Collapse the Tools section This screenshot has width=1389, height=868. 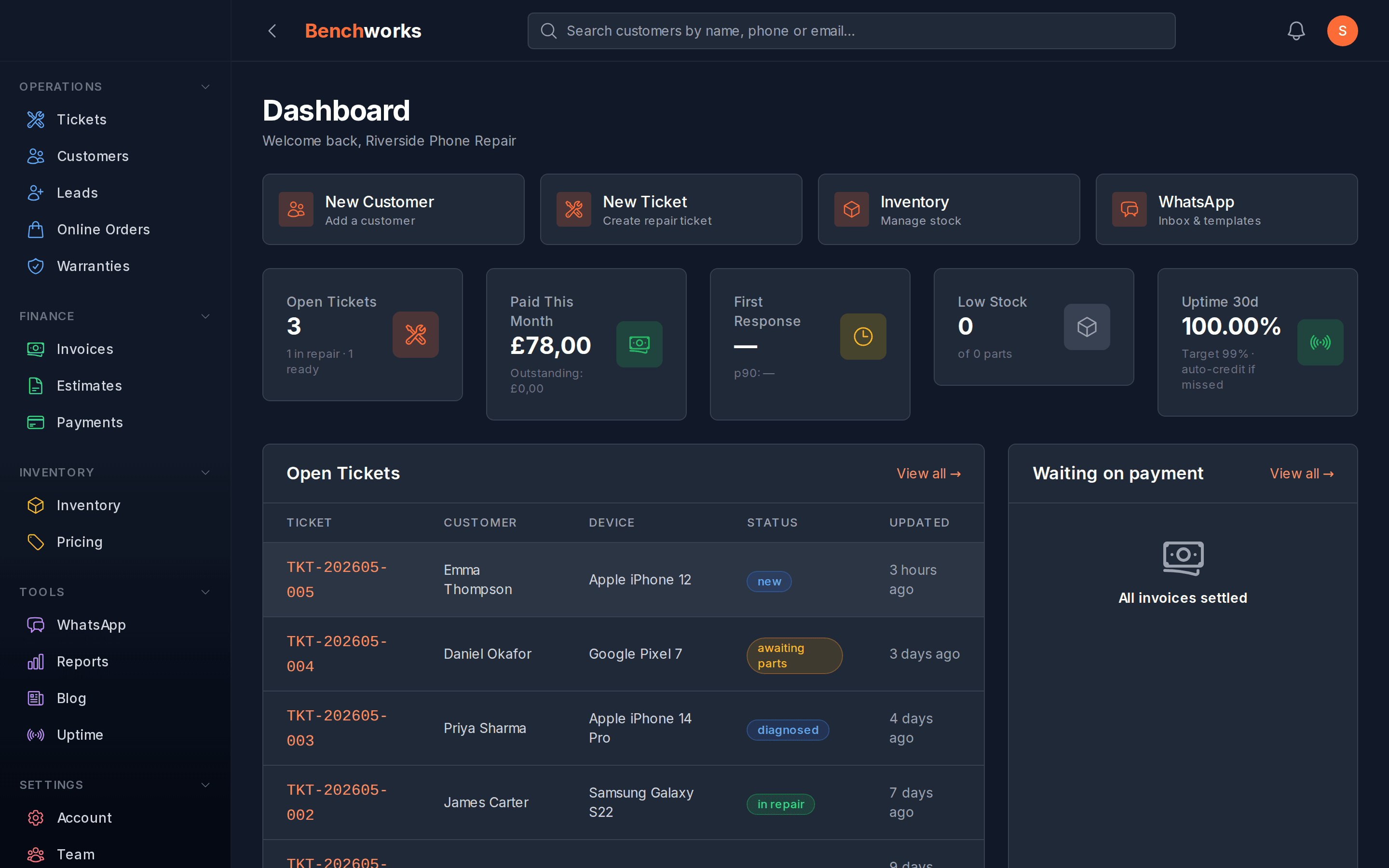(x=205, y=592)
